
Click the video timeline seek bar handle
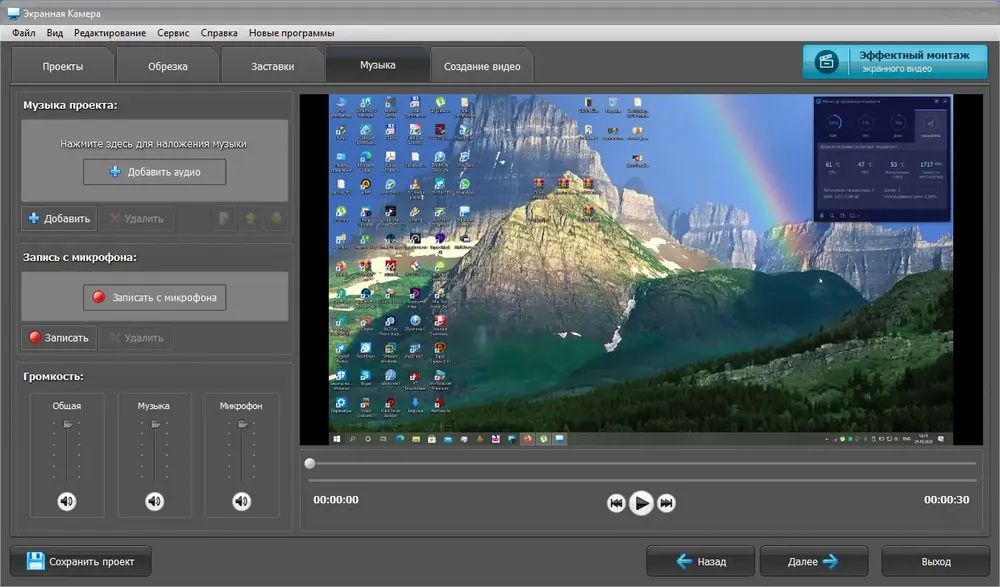tap(310, 464)
